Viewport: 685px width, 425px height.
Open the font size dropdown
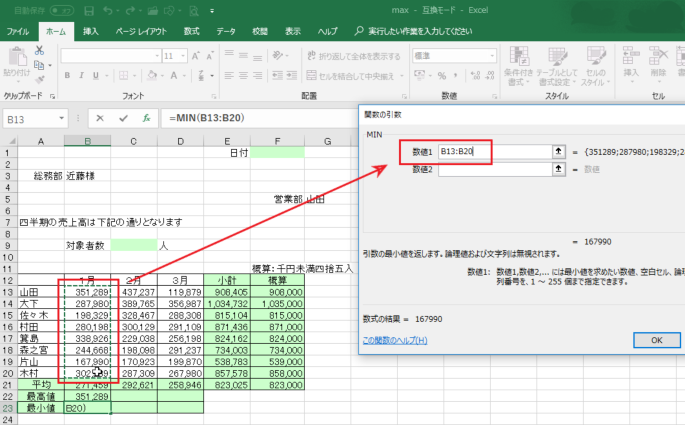pyautogui.click(x=183, y=56)
